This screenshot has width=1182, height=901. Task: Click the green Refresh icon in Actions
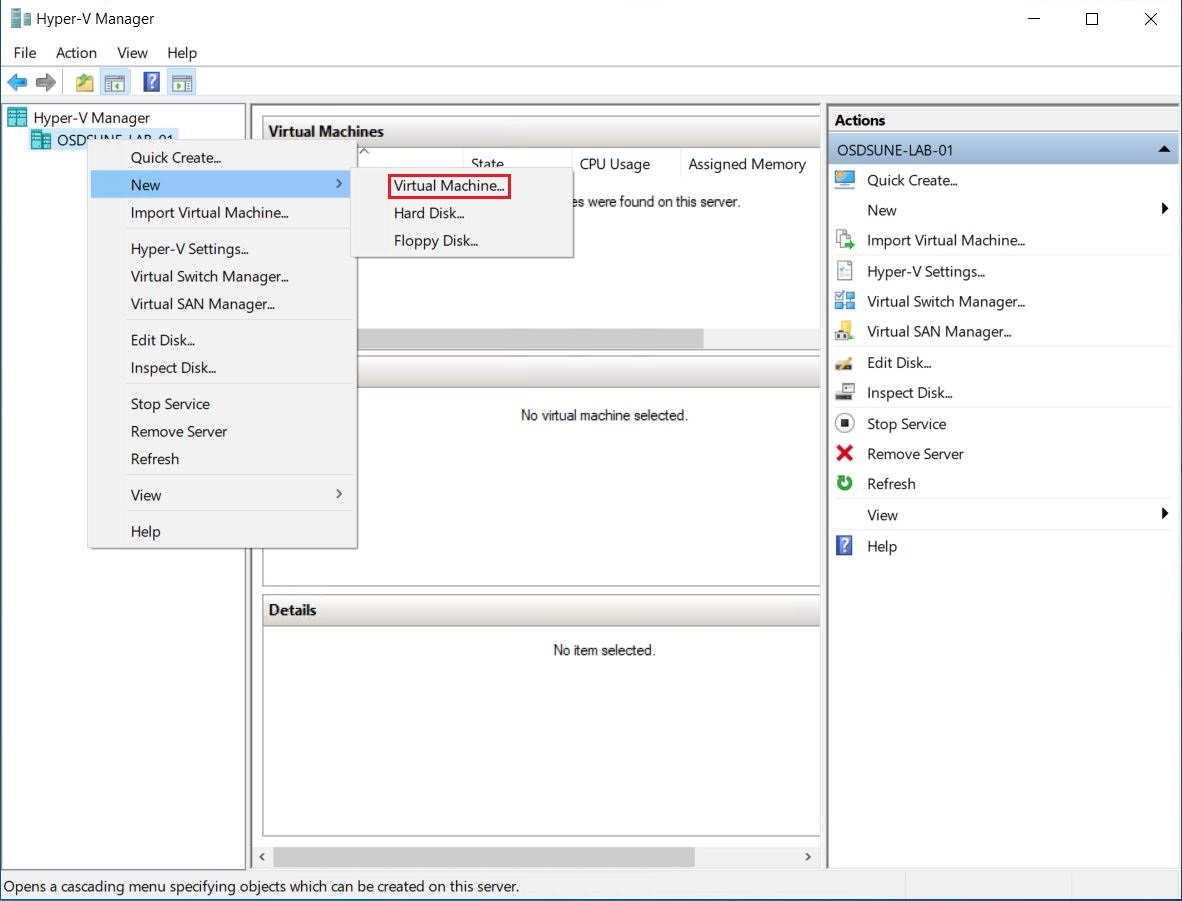coord(845,484)
